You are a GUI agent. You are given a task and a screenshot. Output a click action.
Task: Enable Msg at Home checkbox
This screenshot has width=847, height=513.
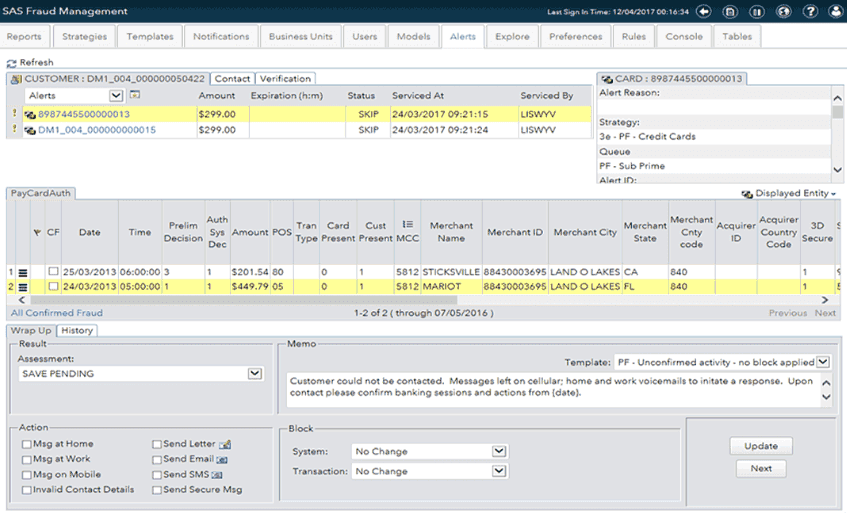26,444
